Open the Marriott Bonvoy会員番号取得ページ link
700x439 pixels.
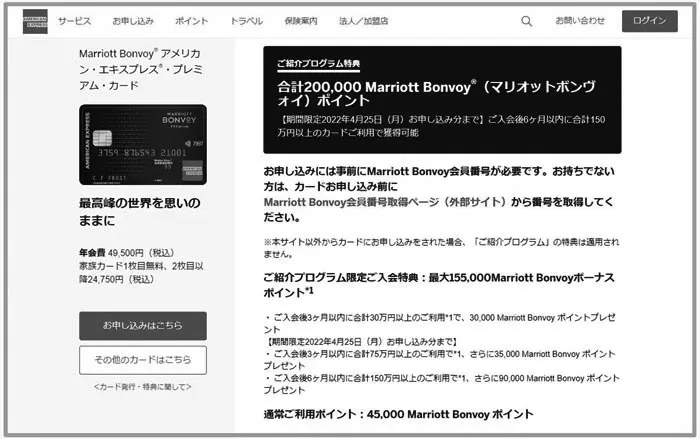pyautogui.click(x=385, y=202)
